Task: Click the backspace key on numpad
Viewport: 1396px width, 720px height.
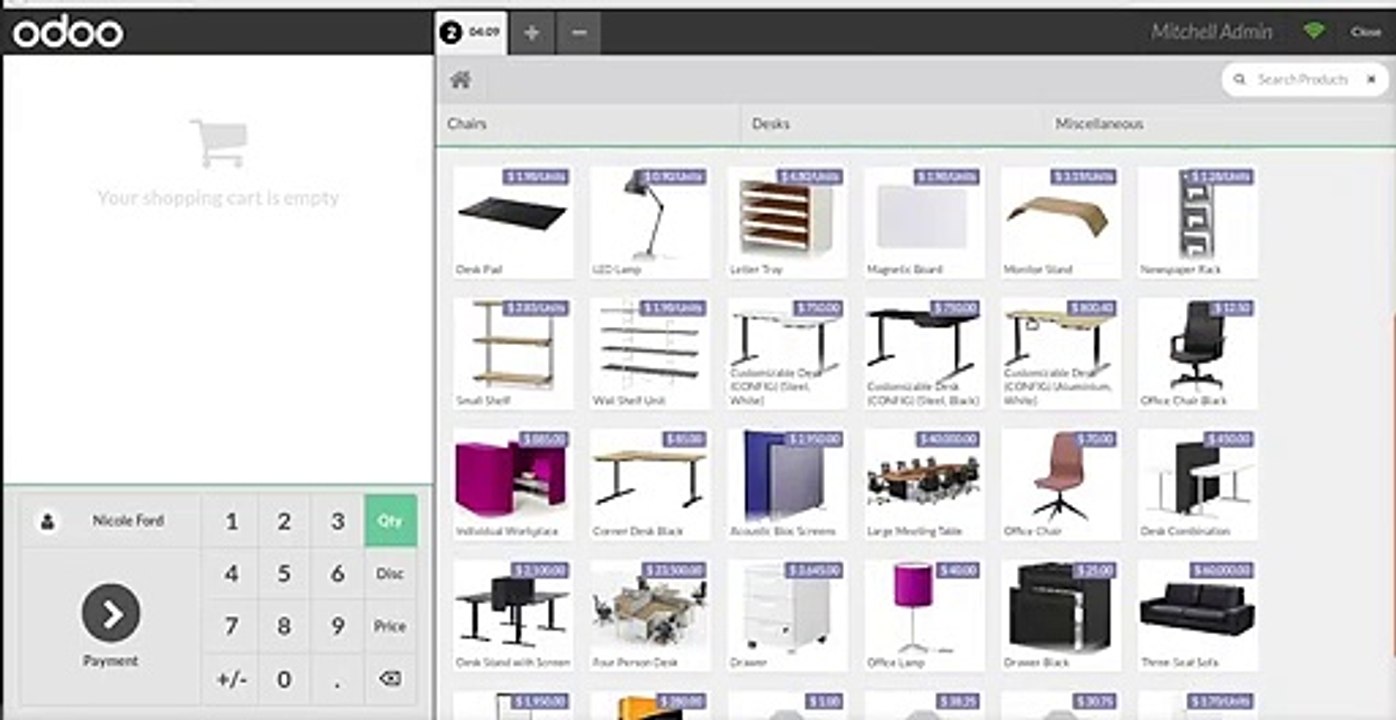Action: coord(390,679)
